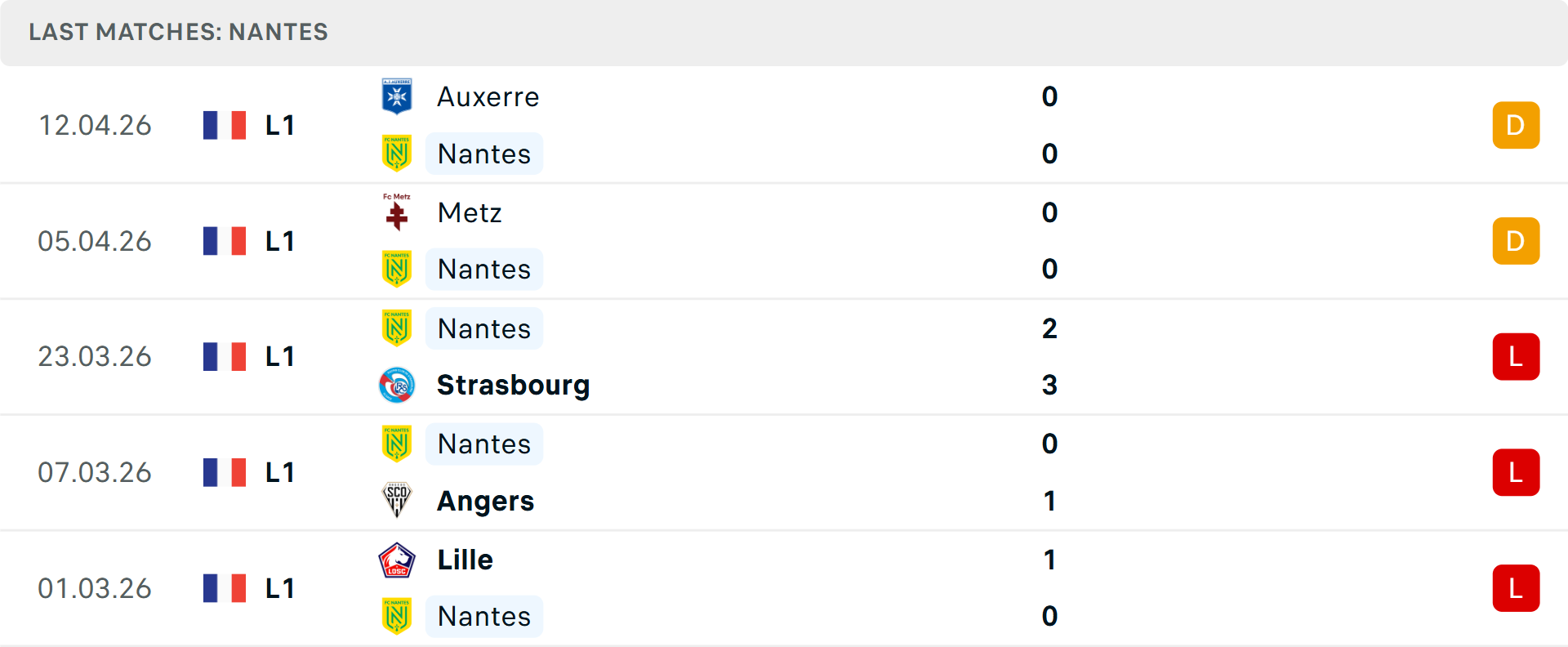Click the Strasbourg club logo

(x=397, y=385)
